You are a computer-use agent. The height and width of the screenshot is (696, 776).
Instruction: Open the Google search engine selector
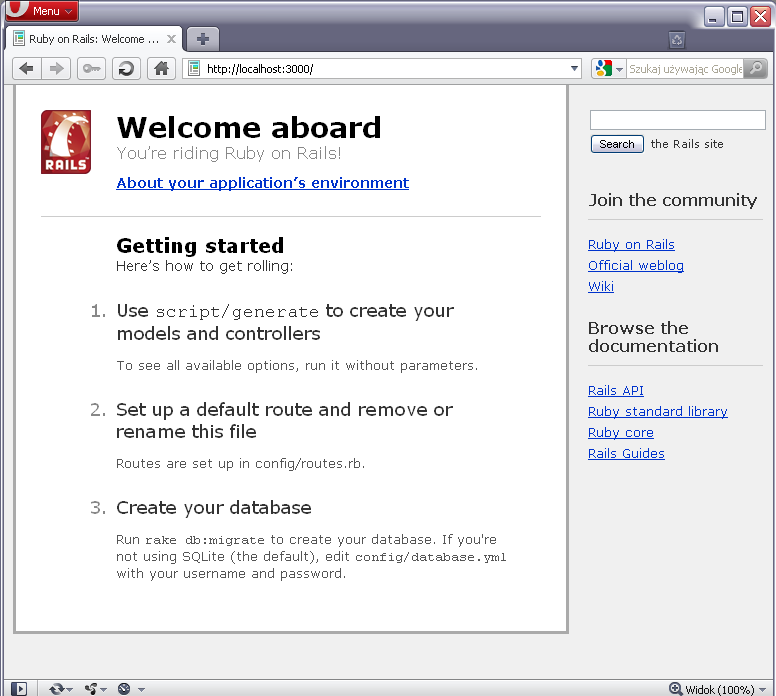coord(609,68)
